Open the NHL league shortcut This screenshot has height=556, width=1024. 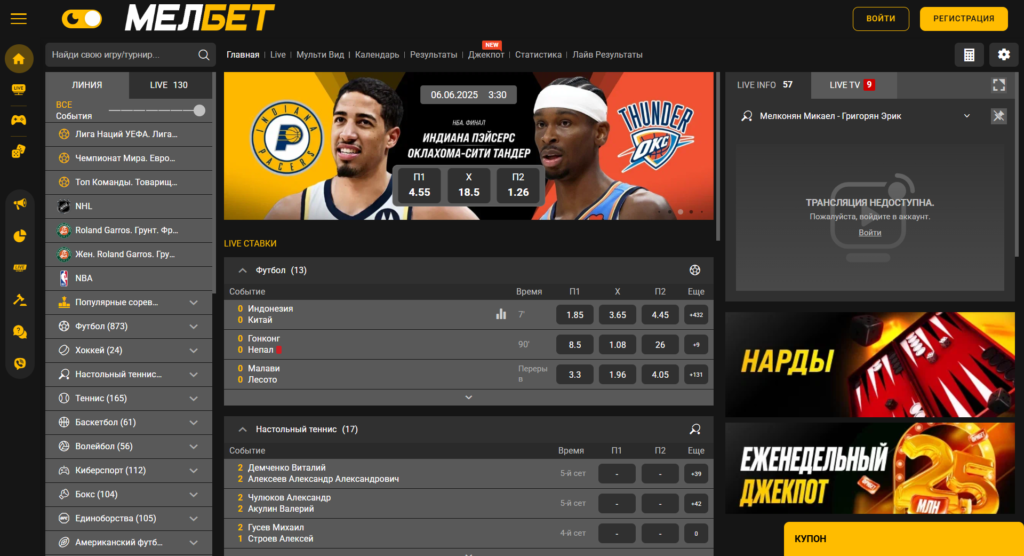tap(129, 206)
